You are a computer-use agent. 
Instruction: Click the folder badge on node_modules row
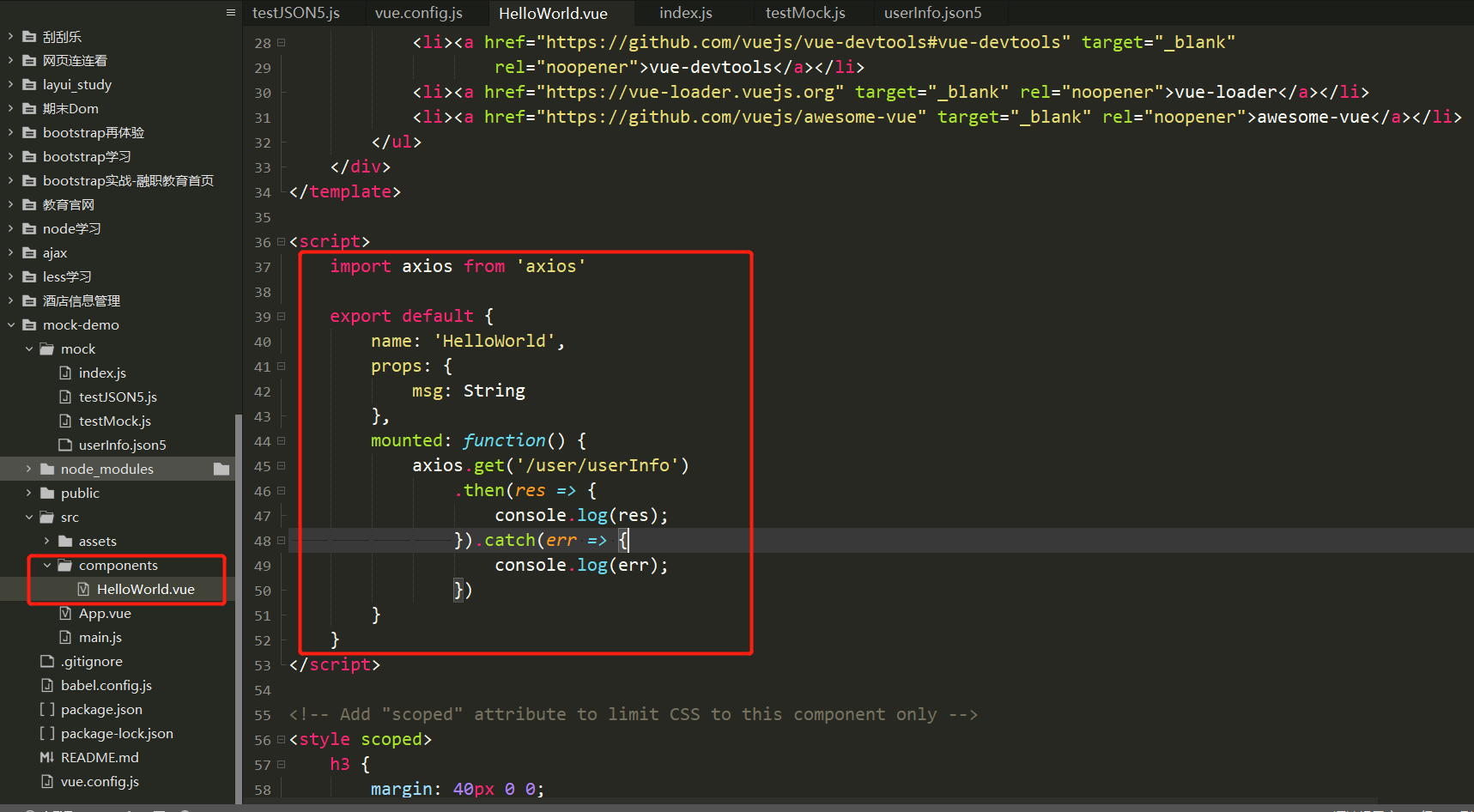[x=221, y=469]
